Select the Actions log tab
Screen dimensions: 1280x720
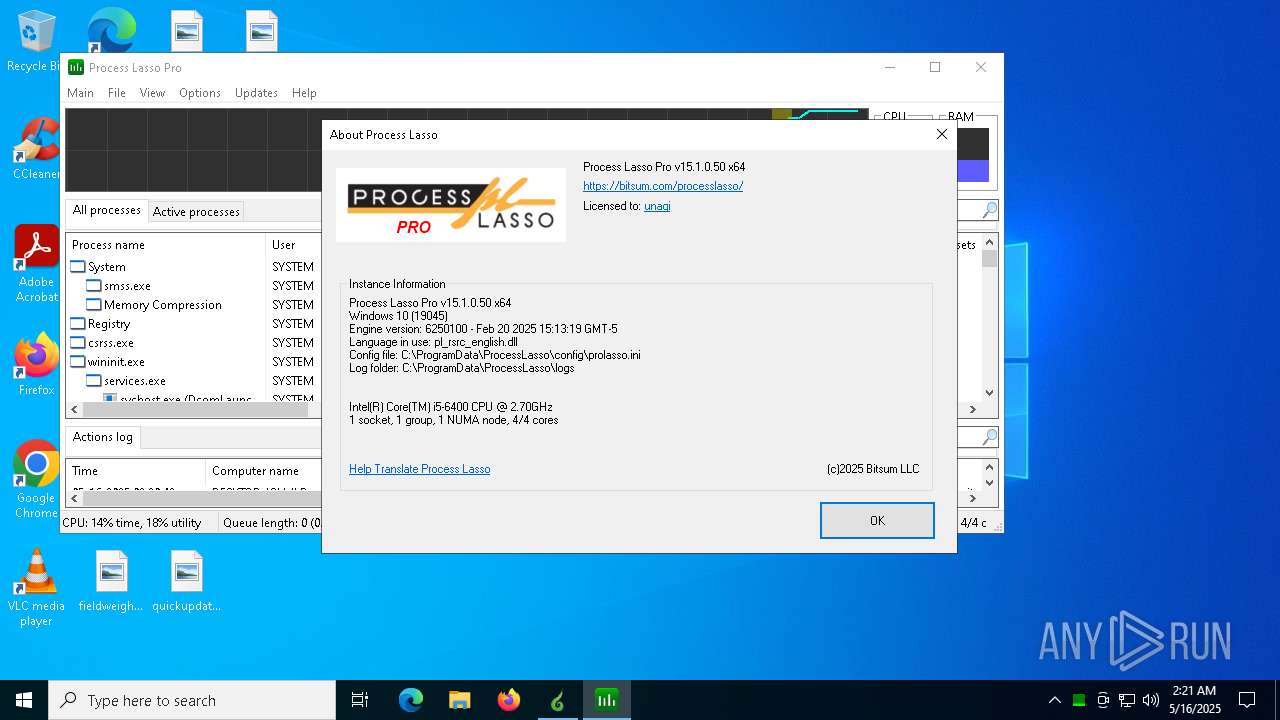coord(102,437)
